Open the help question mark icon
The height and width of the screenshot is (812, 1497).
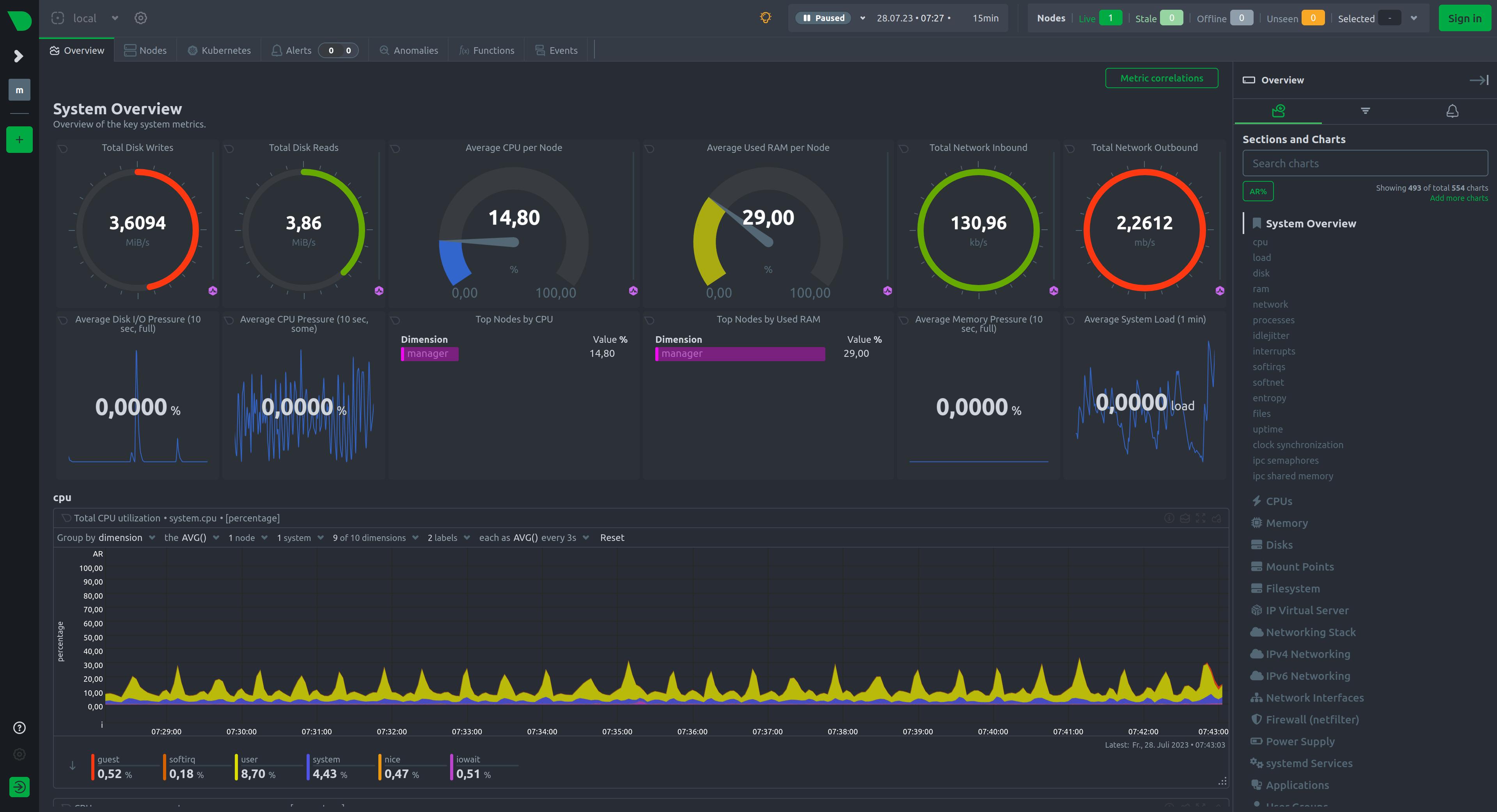tap(19, 728)
